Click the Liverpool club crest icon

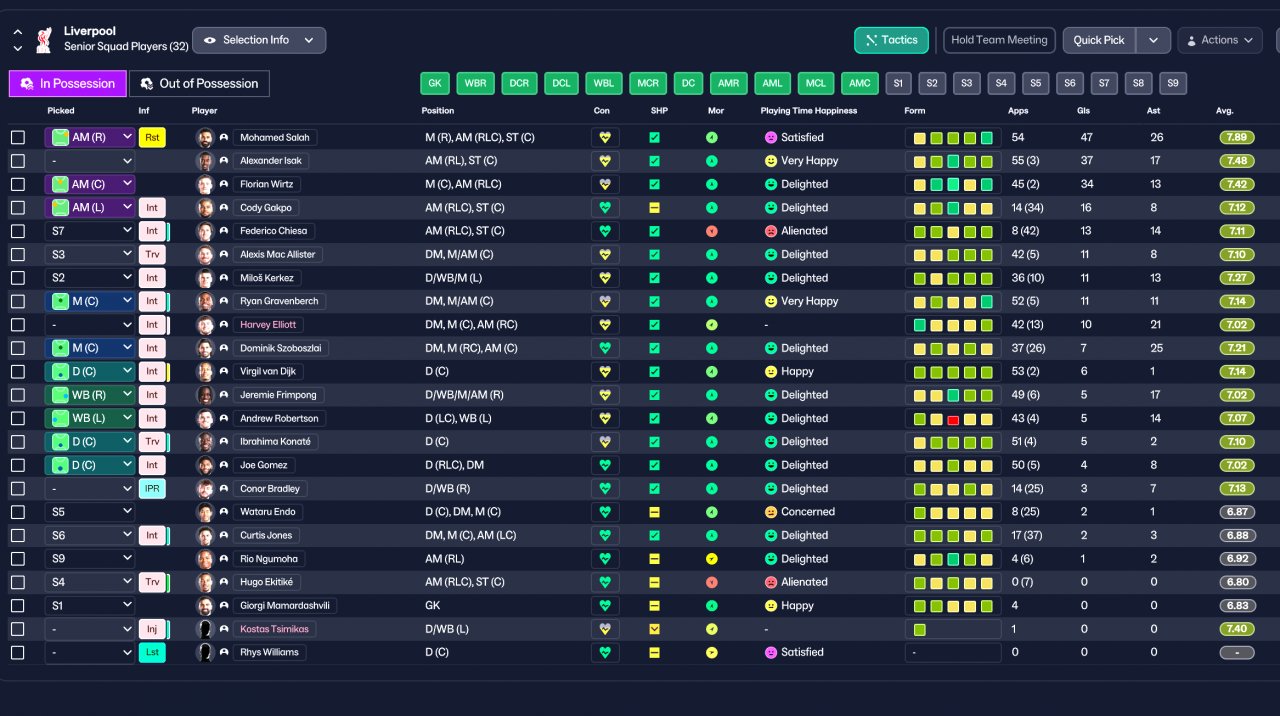pos(44,40)
